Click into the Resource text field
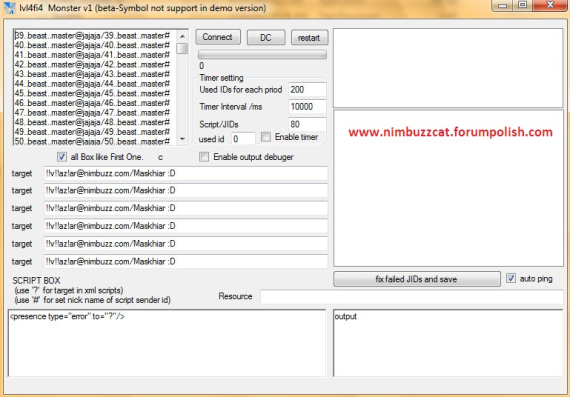The height and width of the screenshot is (397, 570). [412, 297]
